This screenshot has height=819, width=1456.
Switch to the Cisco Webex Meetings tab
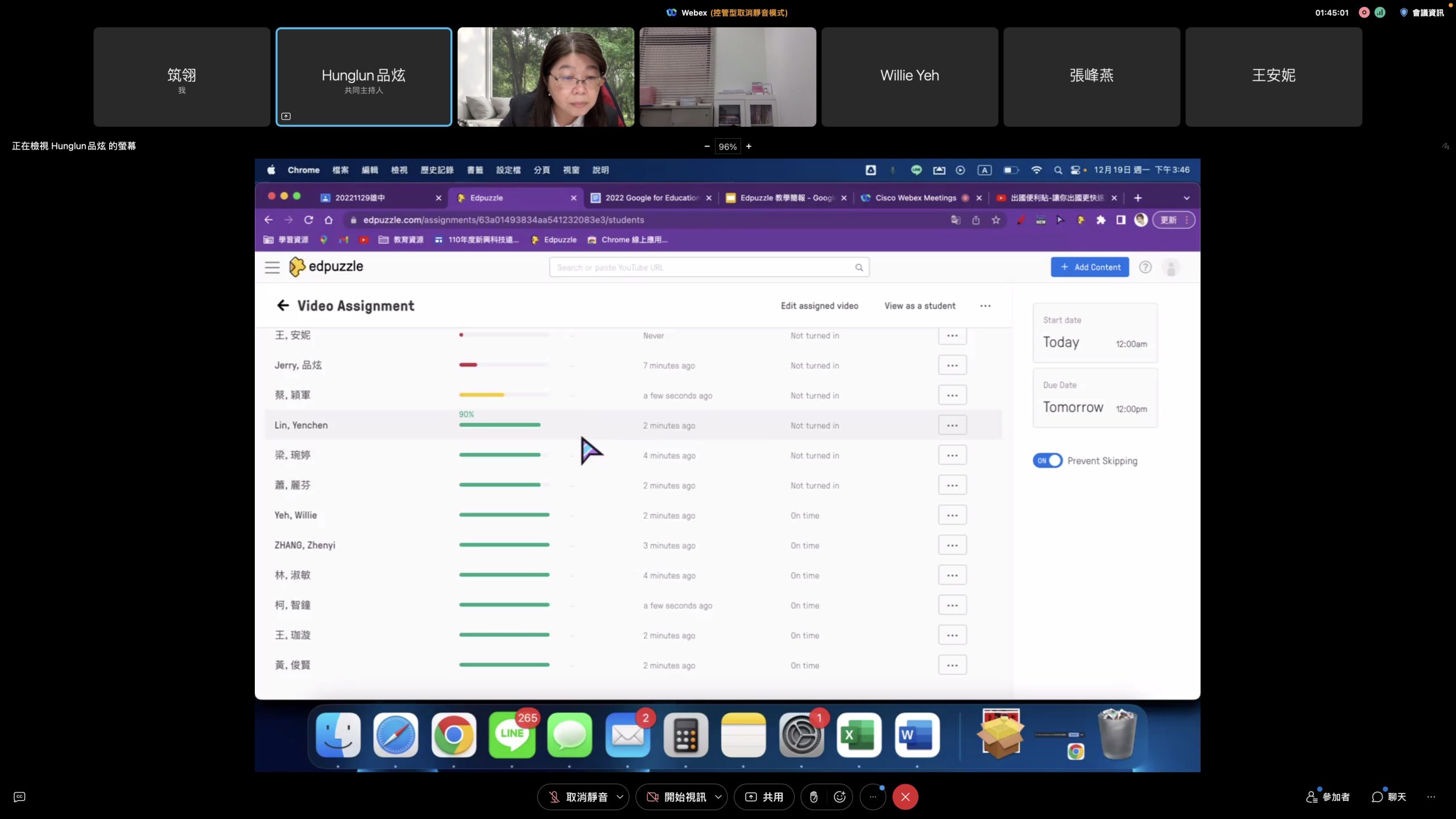(x=915, y=198)
